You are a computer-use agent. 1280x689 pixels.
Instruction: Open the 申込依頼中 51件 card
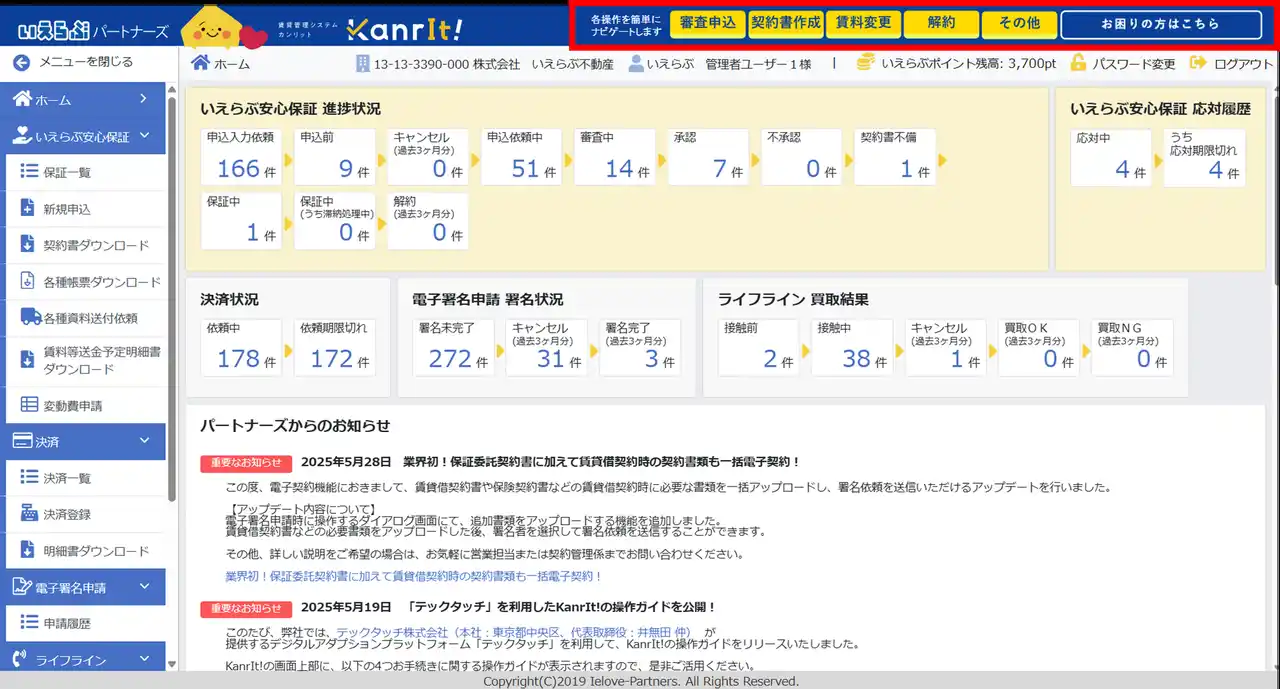521,157
